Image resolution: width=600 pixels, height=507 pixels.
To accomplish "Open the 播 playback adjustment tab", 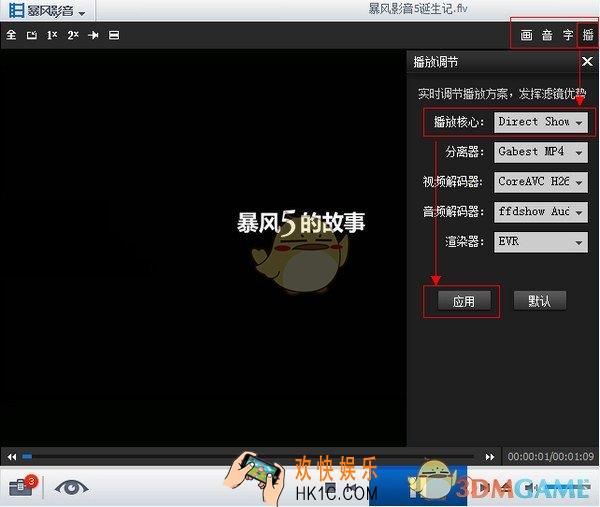I will [x=588, y=35].
